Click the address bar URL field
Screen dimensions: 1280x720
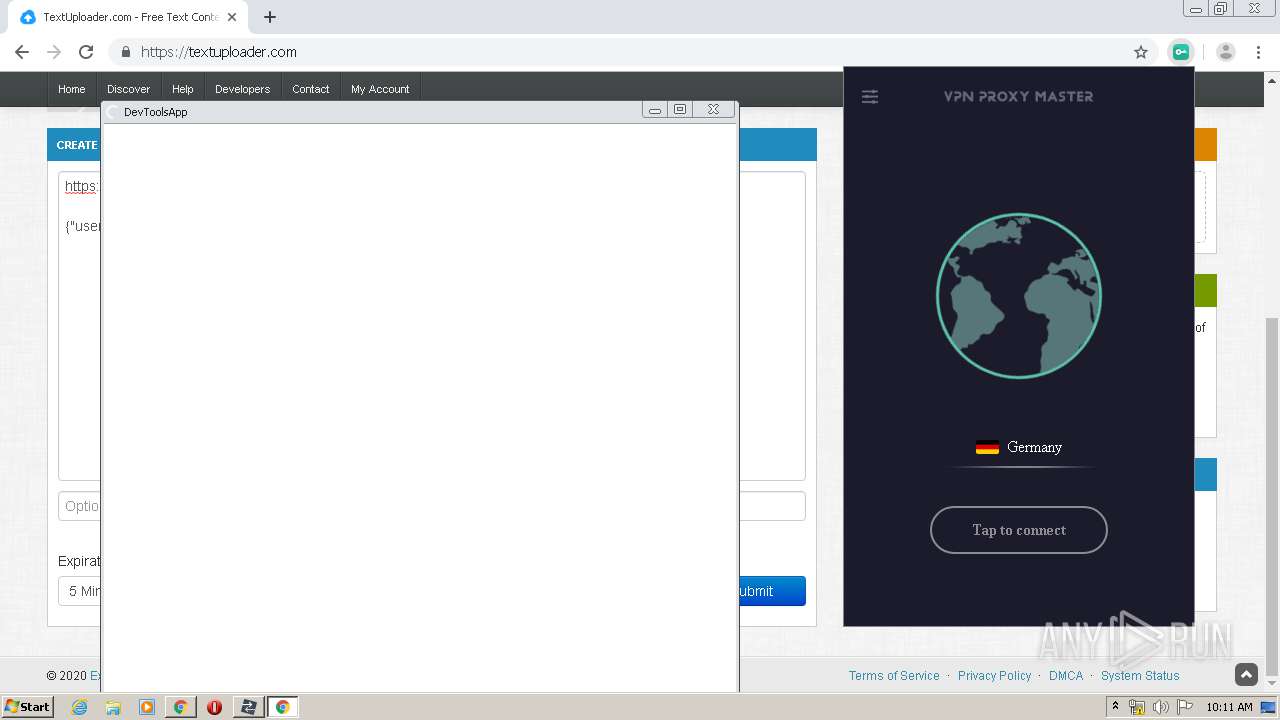[x=630, y=52]
